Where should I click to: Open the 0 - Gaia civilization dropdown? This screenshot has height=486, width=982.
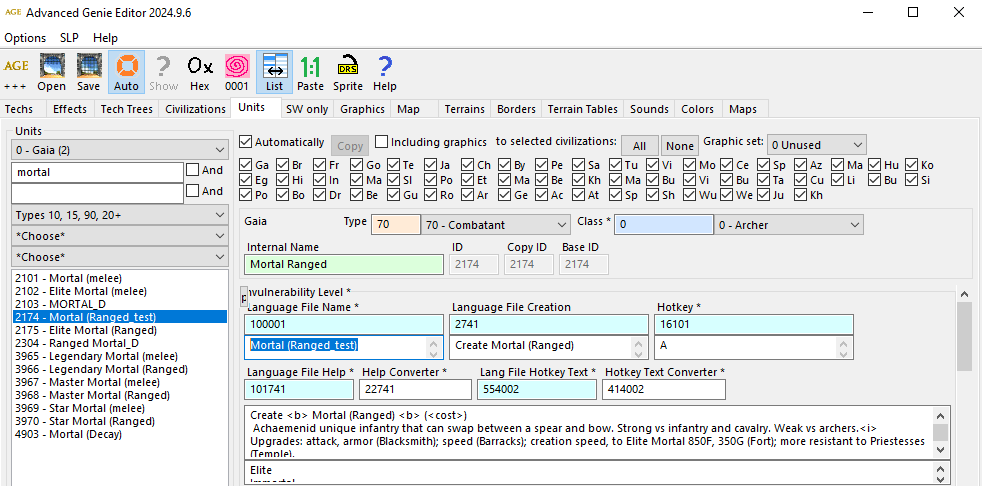pyautogui.click(x=119, y=150)
